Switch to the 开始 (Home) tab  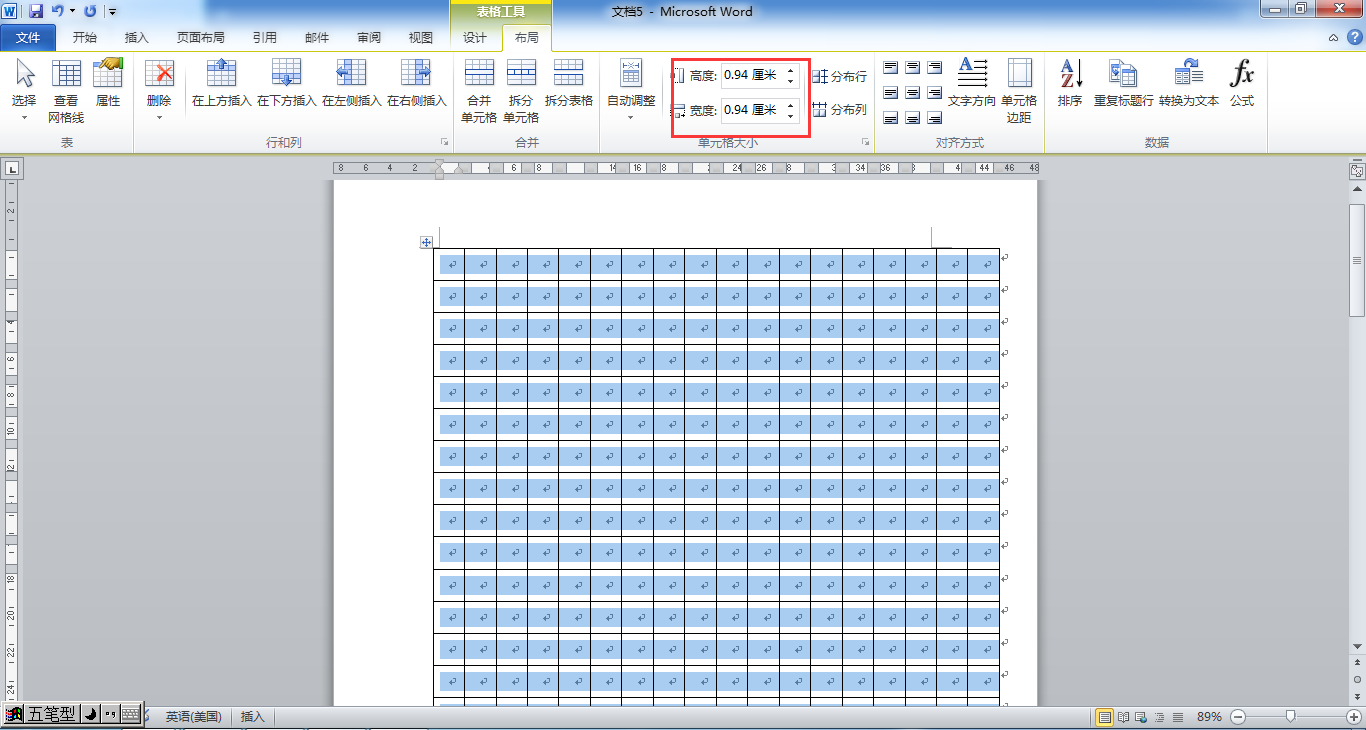[x=85, y=38]
